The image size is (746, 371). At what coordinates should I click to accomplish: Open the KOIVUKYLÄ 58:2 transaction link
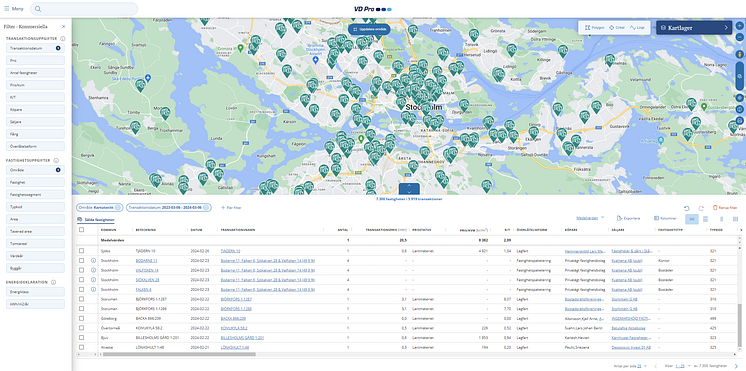coord(234,328)
